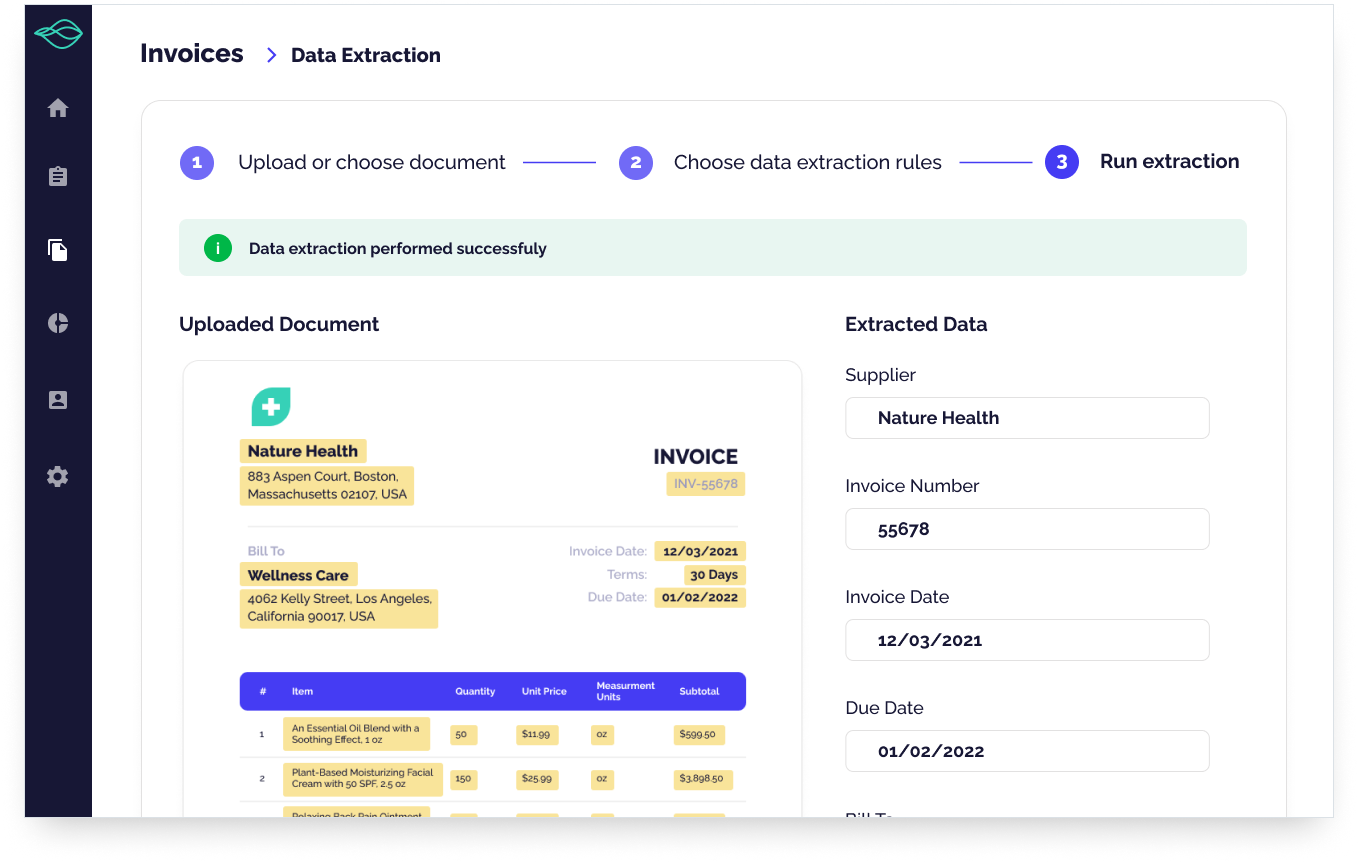Click the leaf logo in the sidebar

(58, 35)
